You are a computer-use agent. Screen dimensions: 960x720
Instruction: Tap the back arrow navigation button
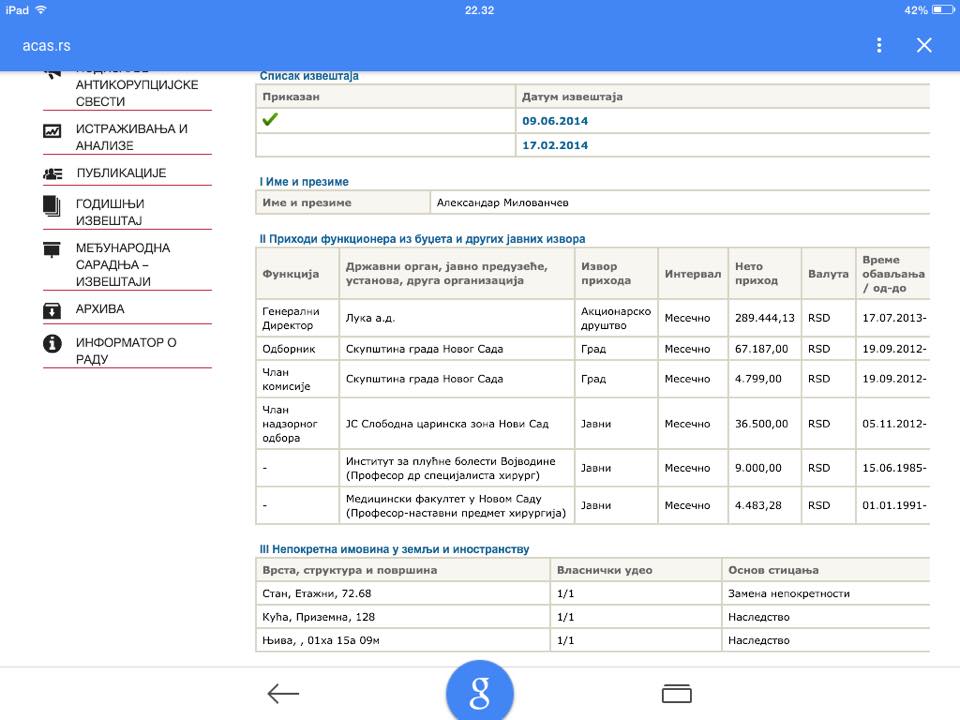pos(283,694)
